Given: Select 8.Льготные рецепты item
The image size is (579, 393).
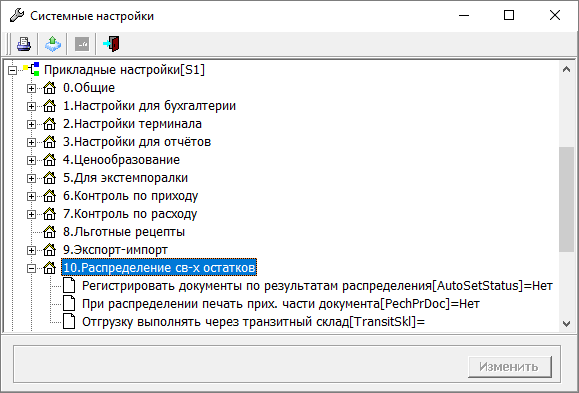Looking at the screenshot, I should (x=124, y=232).
